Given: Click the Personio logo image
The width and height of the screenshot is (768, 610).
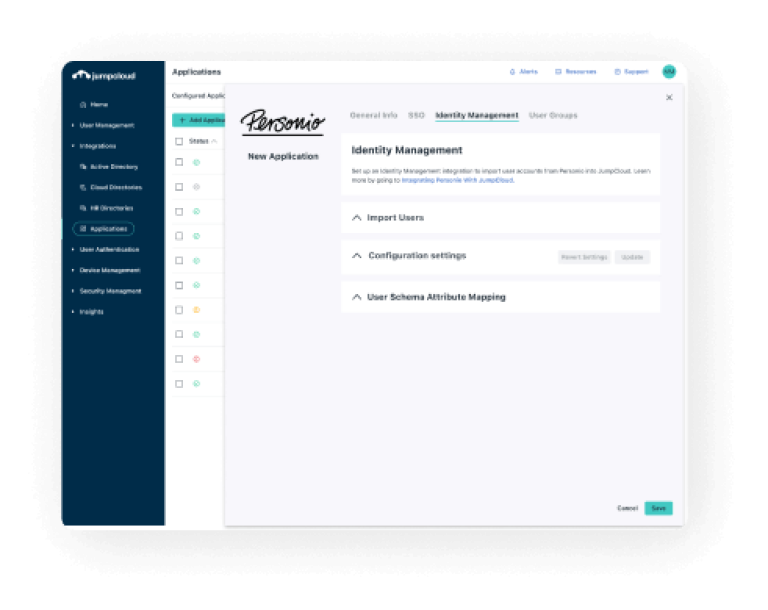Looking at the screenshot, I should (283, 122).
